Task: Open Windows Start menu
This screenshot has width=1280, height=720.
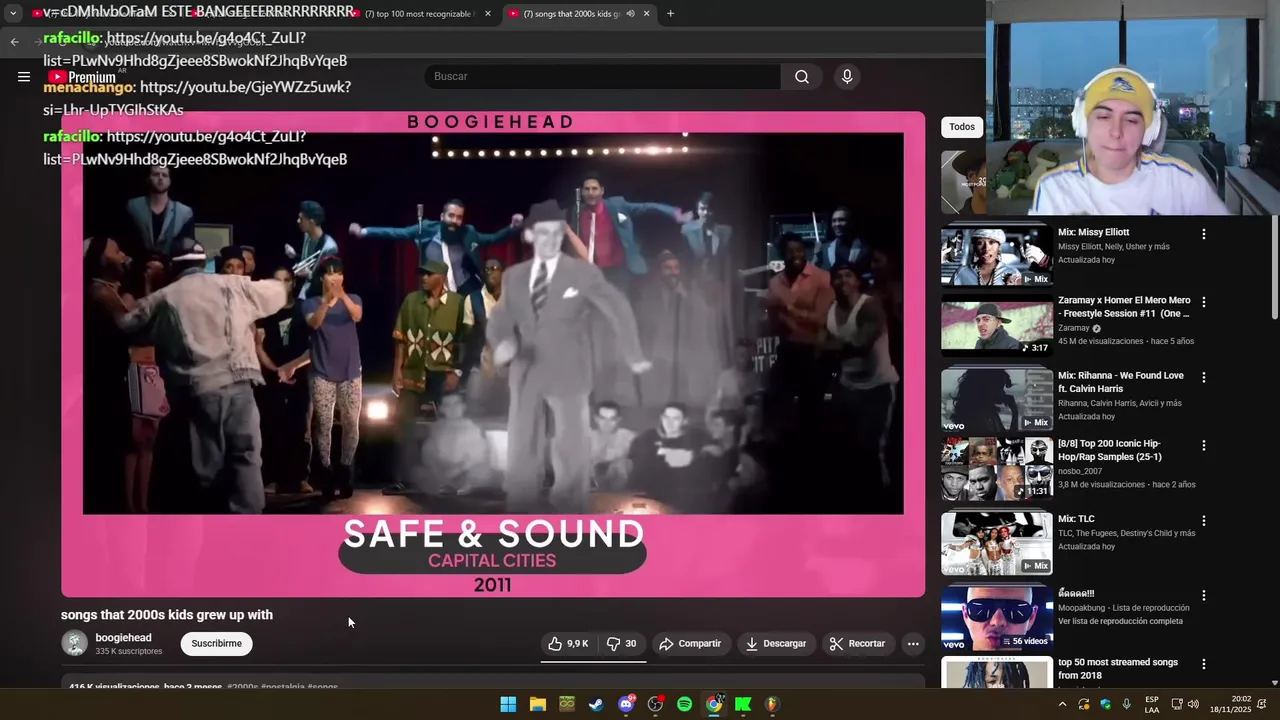Action: (x=508, y=704)
